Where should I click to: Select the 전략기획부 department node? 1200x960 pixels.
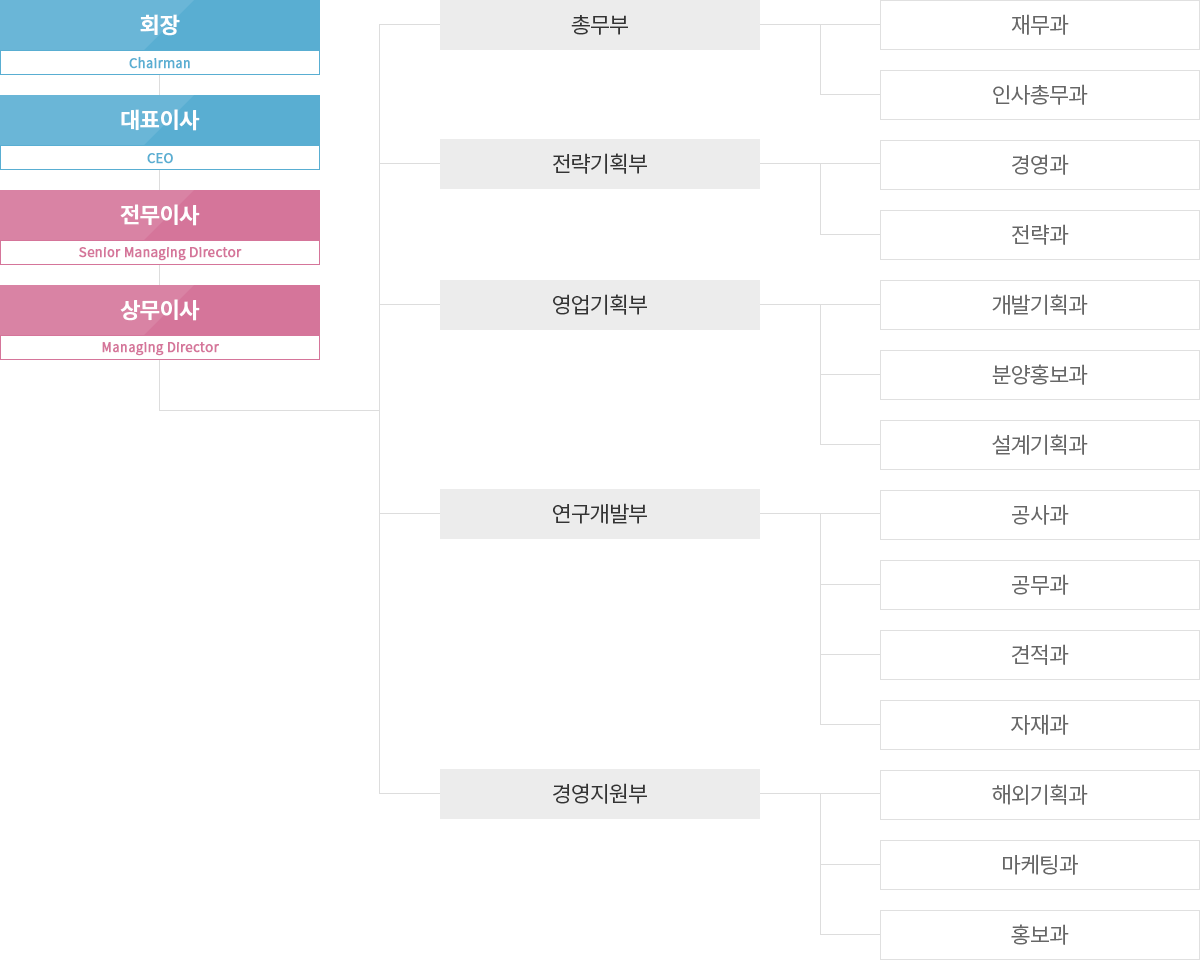point(600,164)
